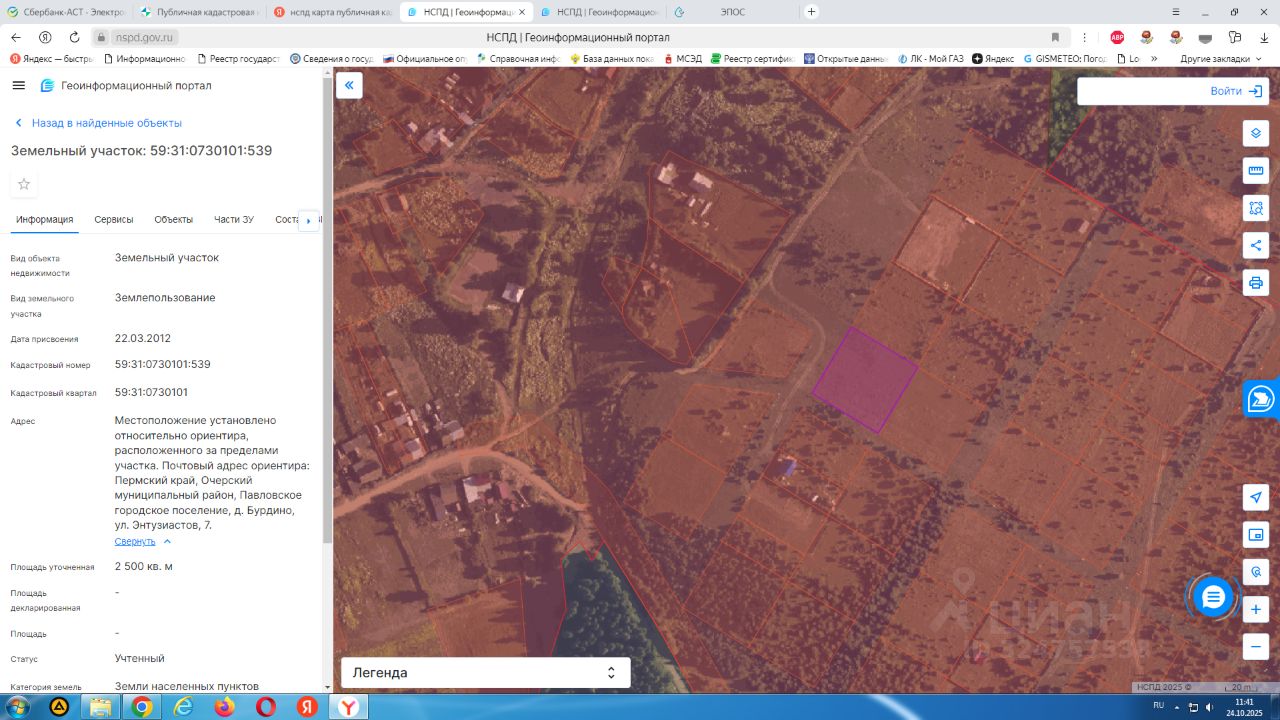Open Windows Explorer folder on taskbar

(101, 707)
